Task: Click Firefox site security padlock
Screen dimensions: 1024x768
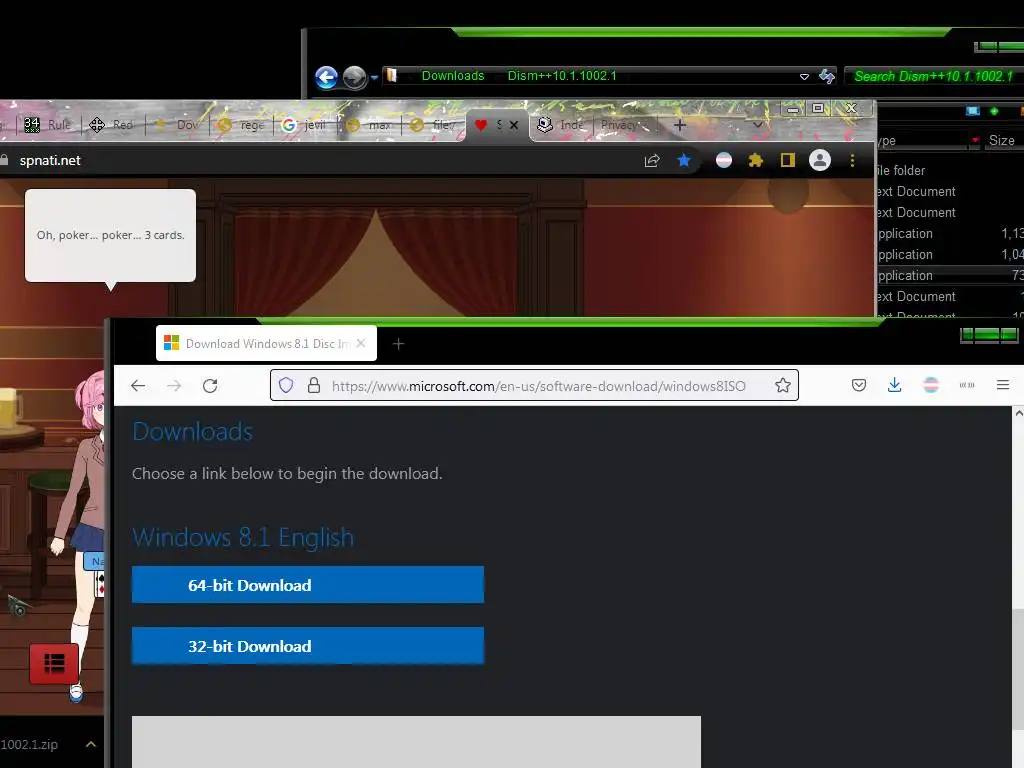Action: [x=314, y=385]
